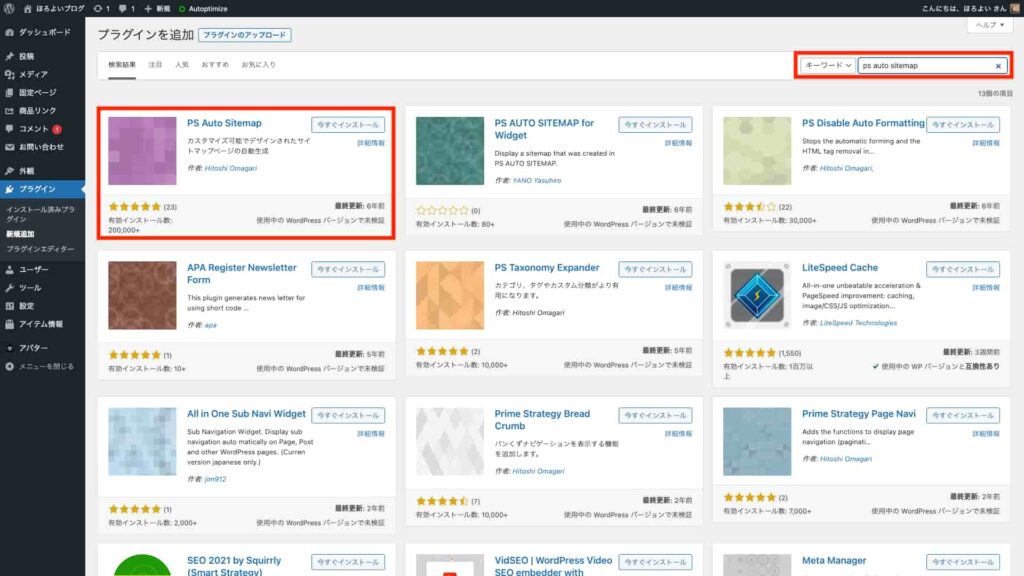1024x576 pixels.
Task: Install SEO 2021 by Squirrly plugin
Action: (348, 562)
